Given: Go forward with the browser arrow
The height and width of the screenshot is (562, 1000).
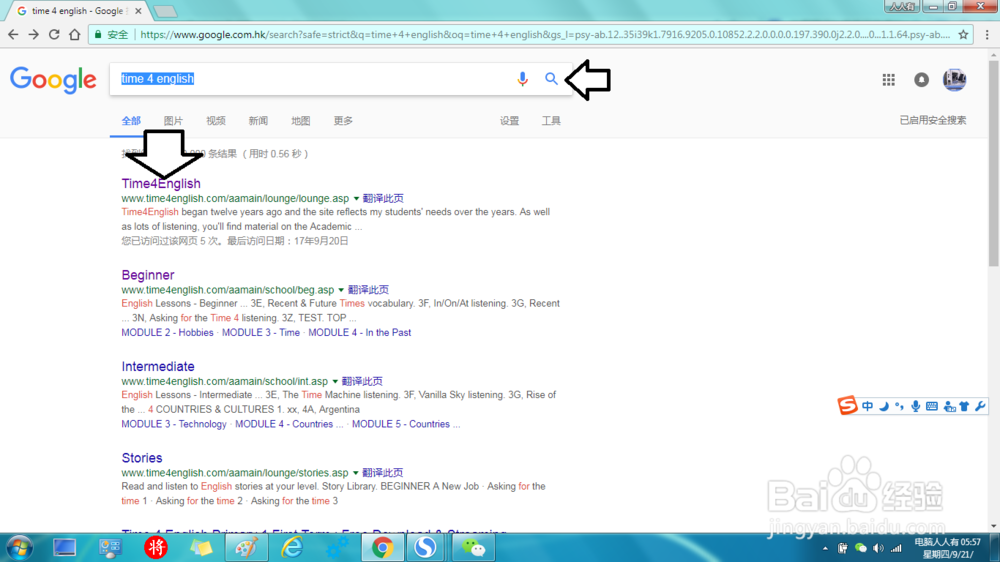Looking at the screenshot, I should click(34, 34).
